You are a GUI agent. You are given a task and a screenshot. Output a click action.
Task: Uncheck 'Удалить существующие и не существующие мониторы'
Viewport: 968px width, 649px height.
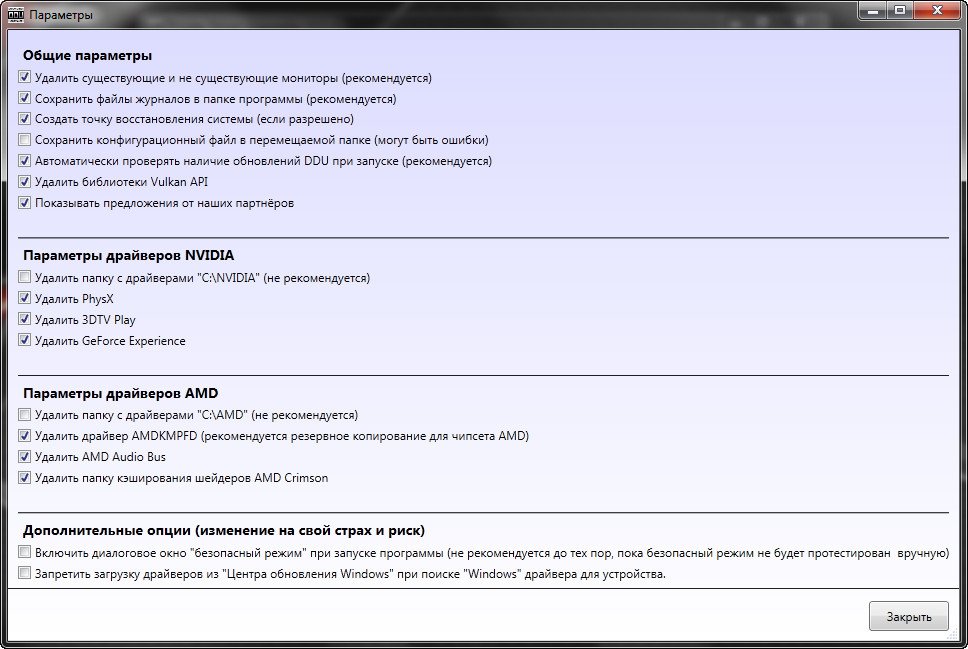click(24, 77)
